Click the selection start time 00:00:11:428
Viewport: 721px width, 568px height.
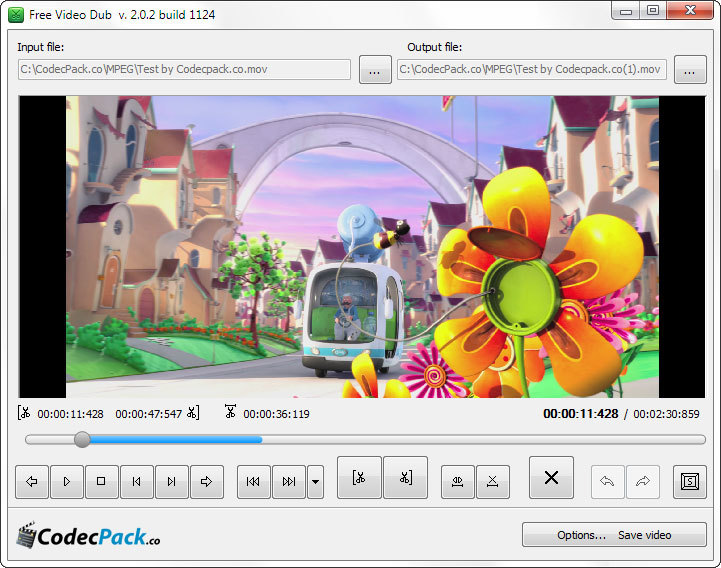(70, 414)
